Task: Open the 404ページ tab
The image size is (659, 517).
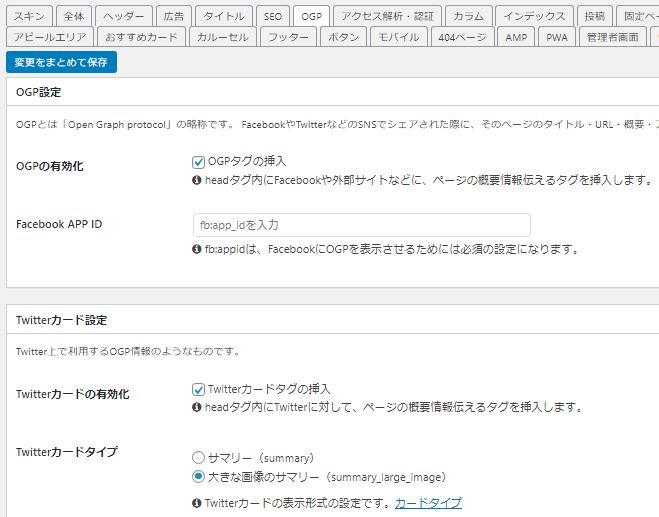Action: coord(462,37)
